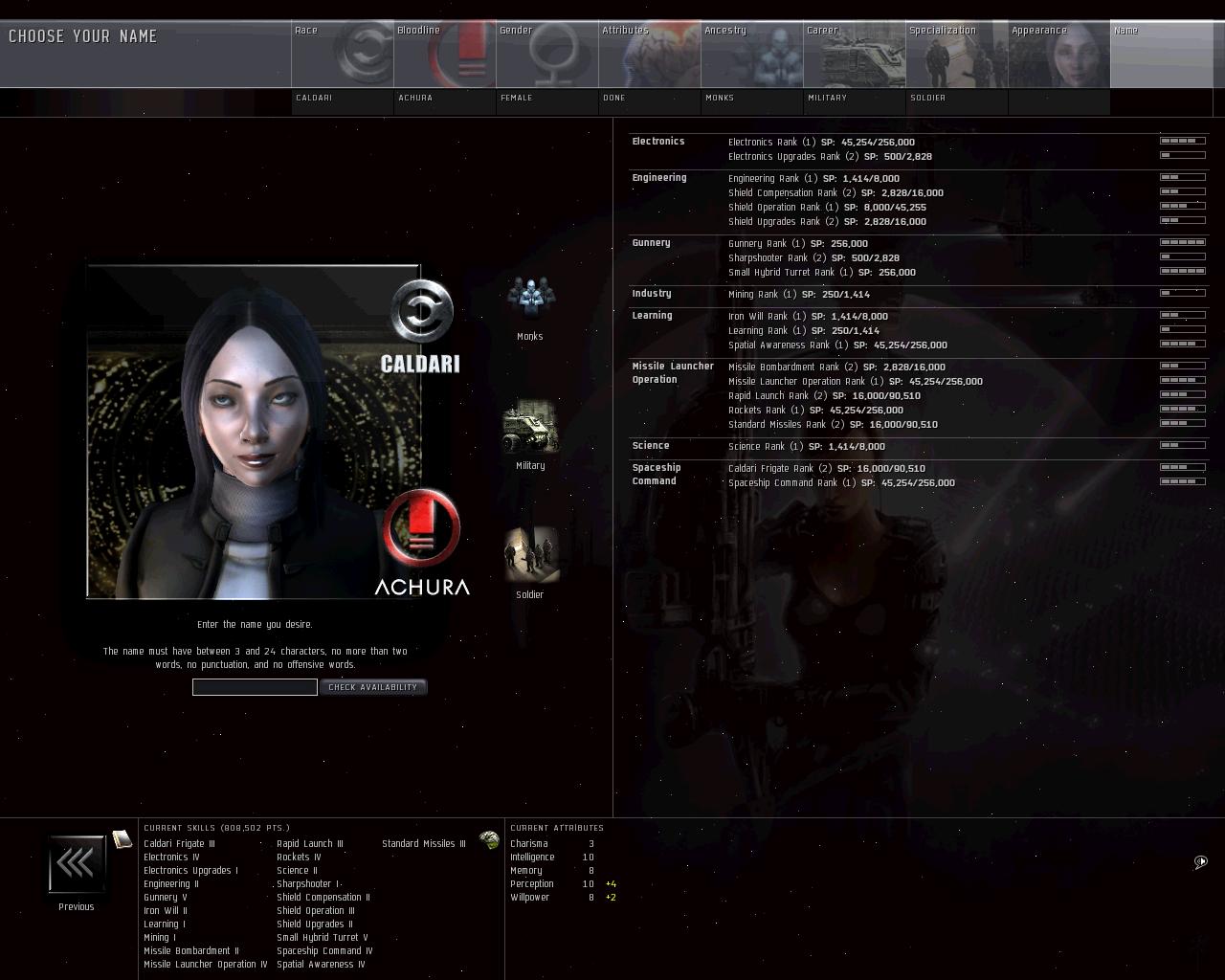Click the MONKS label under Ancestry
Viewport: 1225px width, 980px height.
[720, 98]
